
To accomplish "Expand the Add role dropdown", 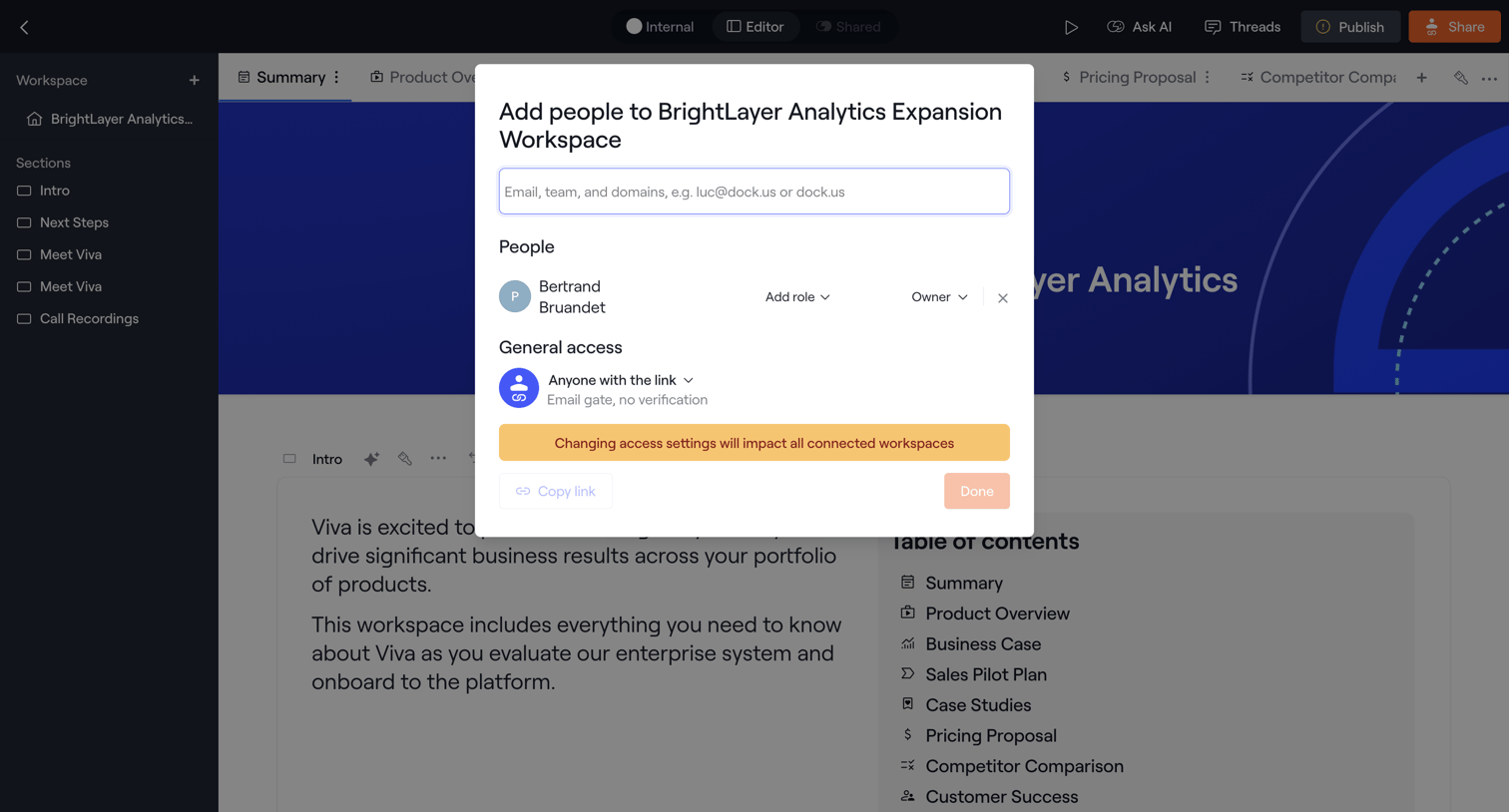I will (797, 297).
